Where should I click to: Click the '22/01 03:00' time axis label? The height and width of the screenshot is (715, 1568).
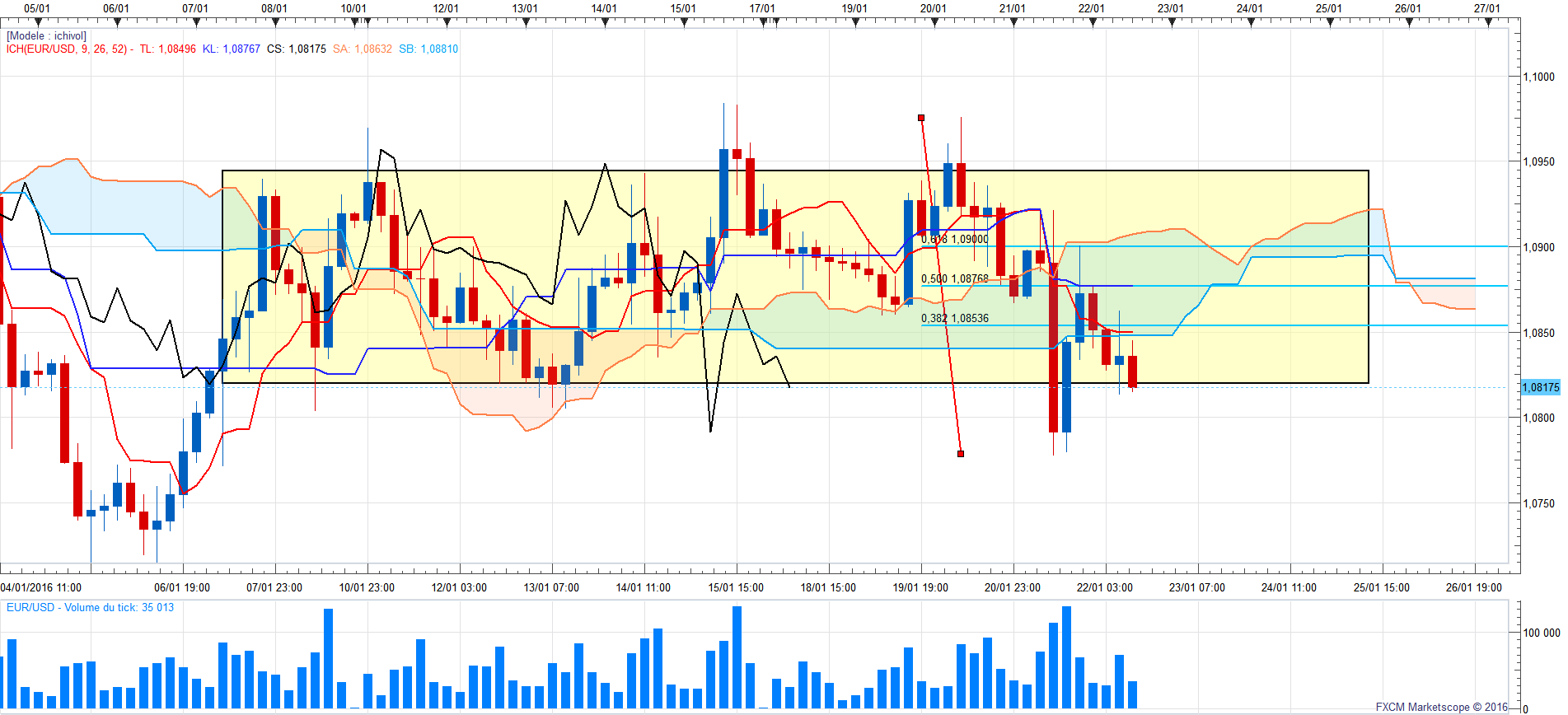pos(1105,588)
